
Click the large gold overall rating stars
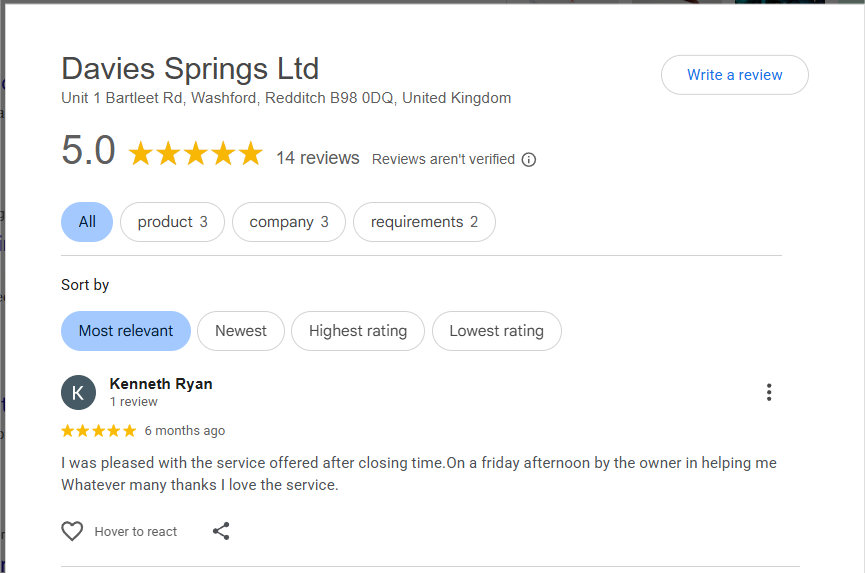pos(195,154)
